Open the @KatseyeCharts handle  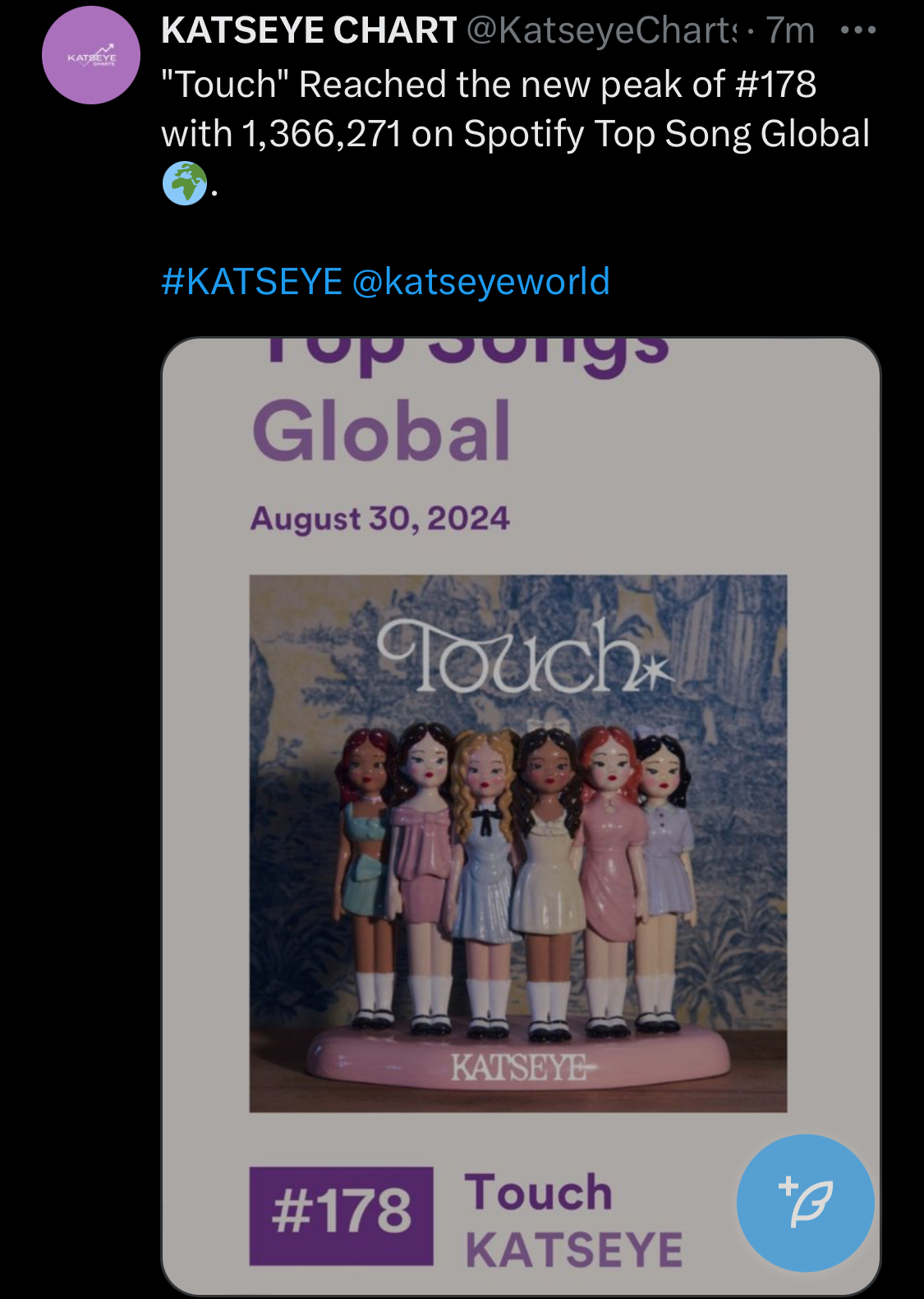602,30
